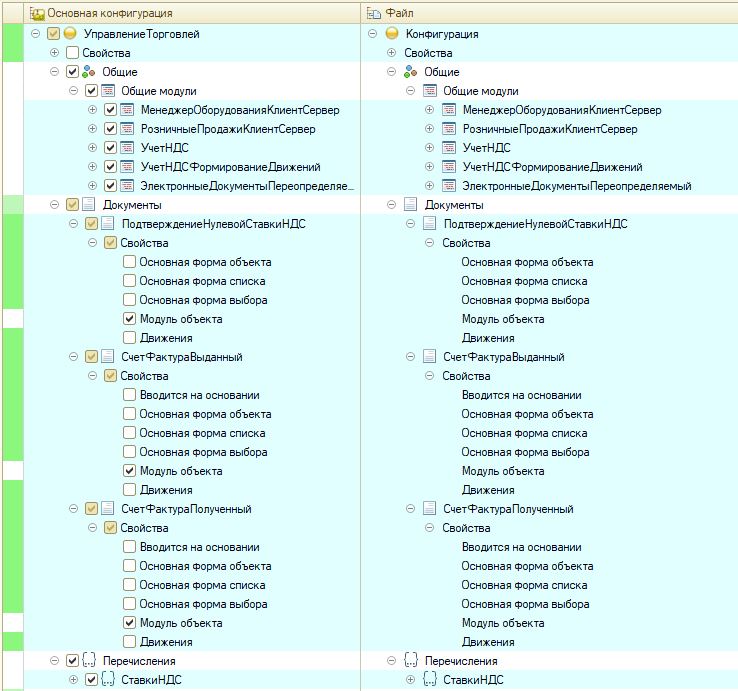Image resolution: width=738 pixels, height=691 pixels.
Task: Select right Основная форма списка under ПодтверждениеНулевойСтавкиНДС
Action: click(524, 281)
